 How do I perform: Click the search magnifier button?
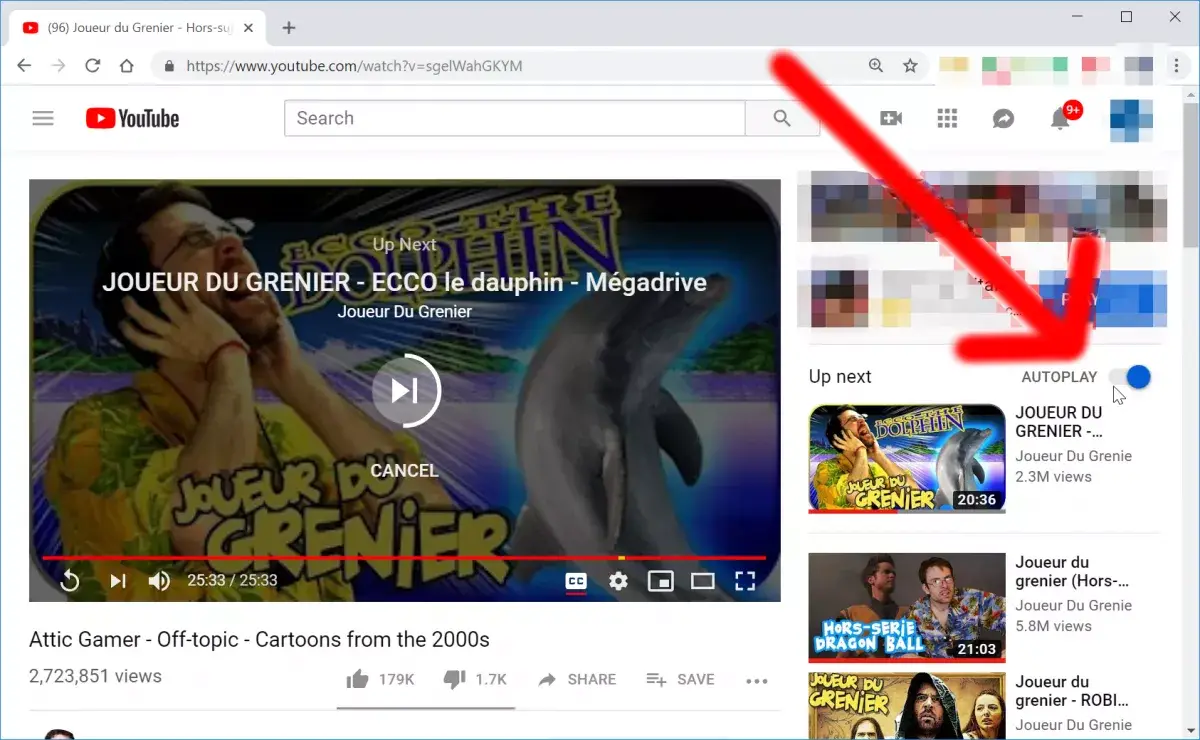pyautogui.click(x=782, y=118)
